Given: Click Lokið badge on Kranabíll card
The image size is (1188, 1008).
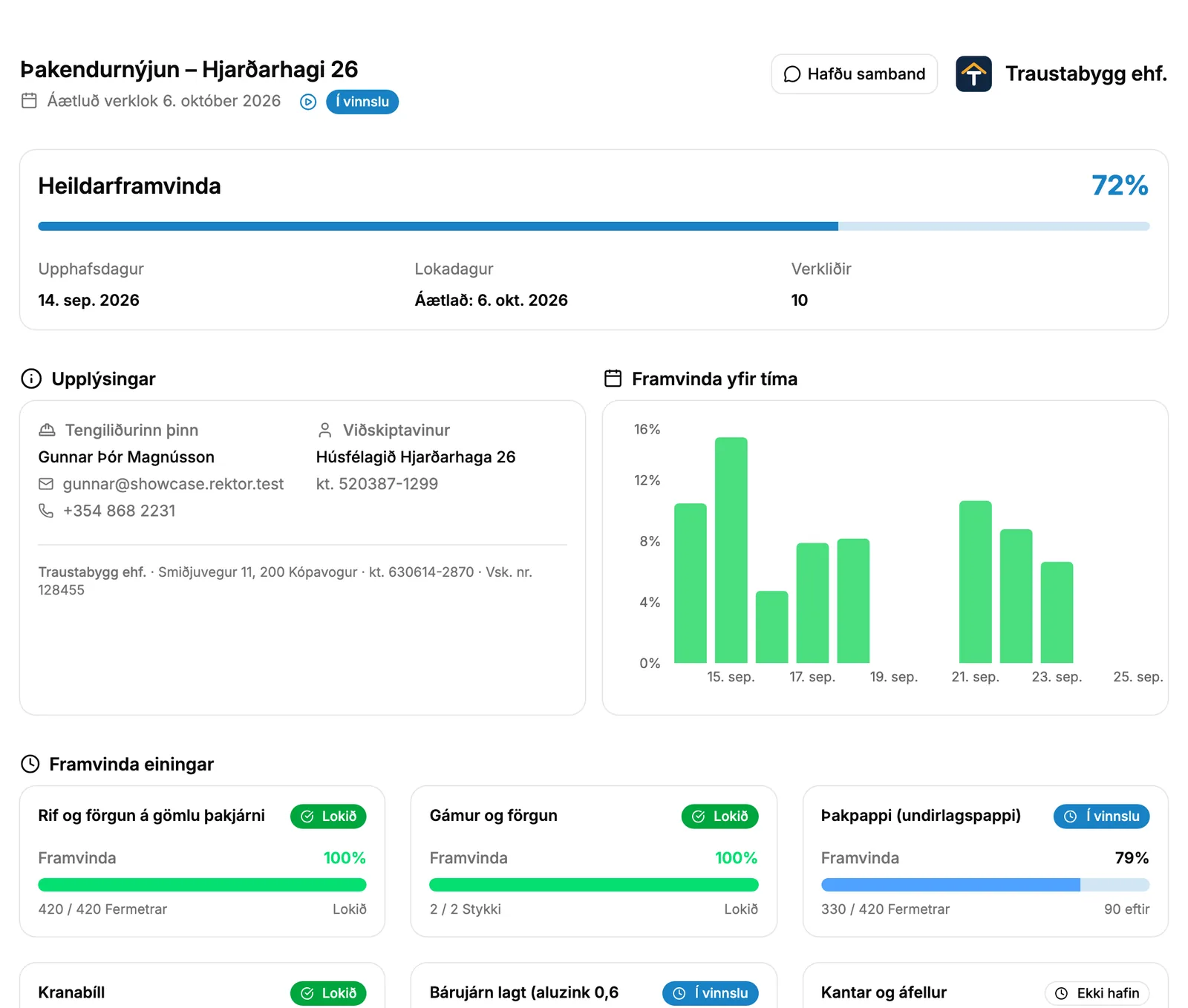Looking at the screenshot, I should 328,993.
